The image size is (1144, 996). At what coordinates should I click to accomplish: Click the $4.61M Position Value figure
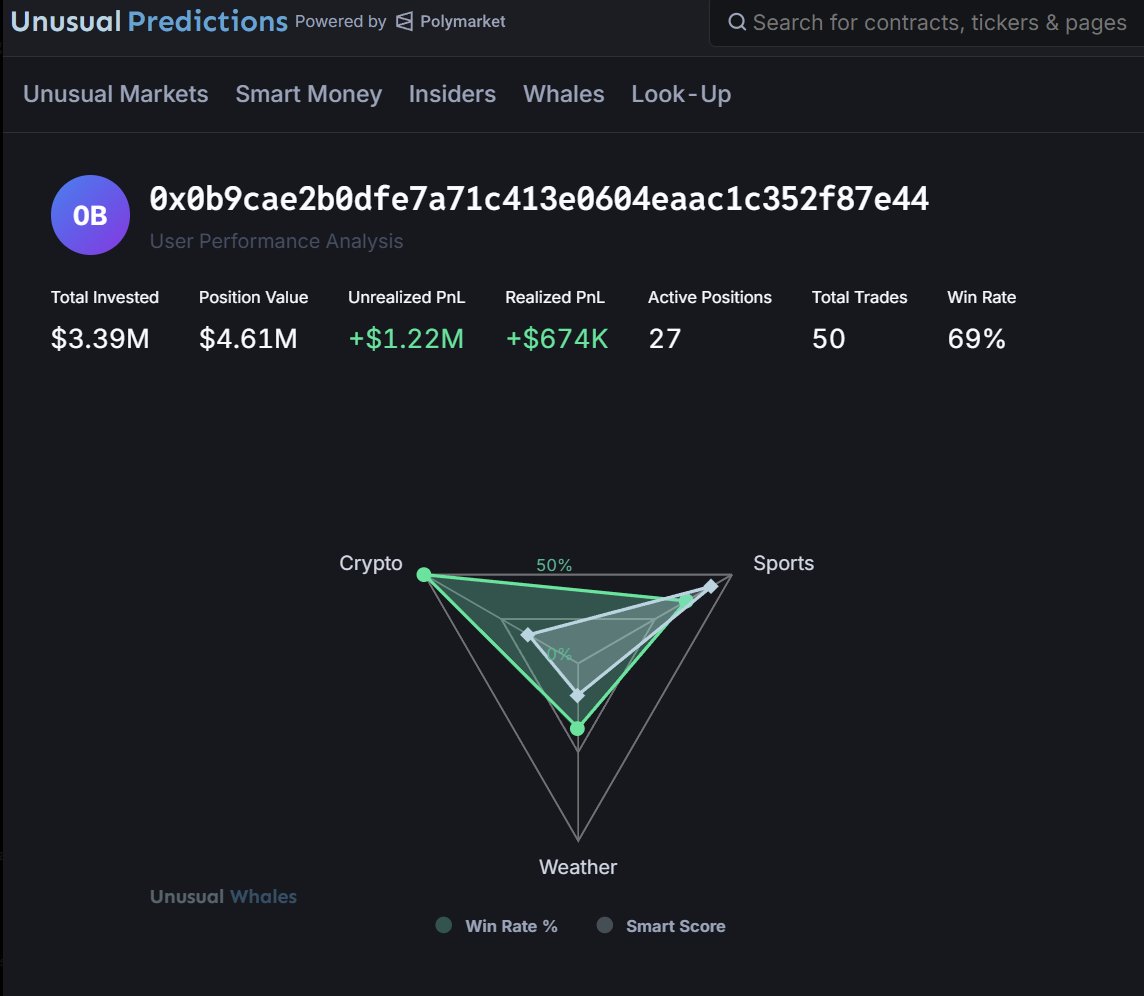pos(248,339)
